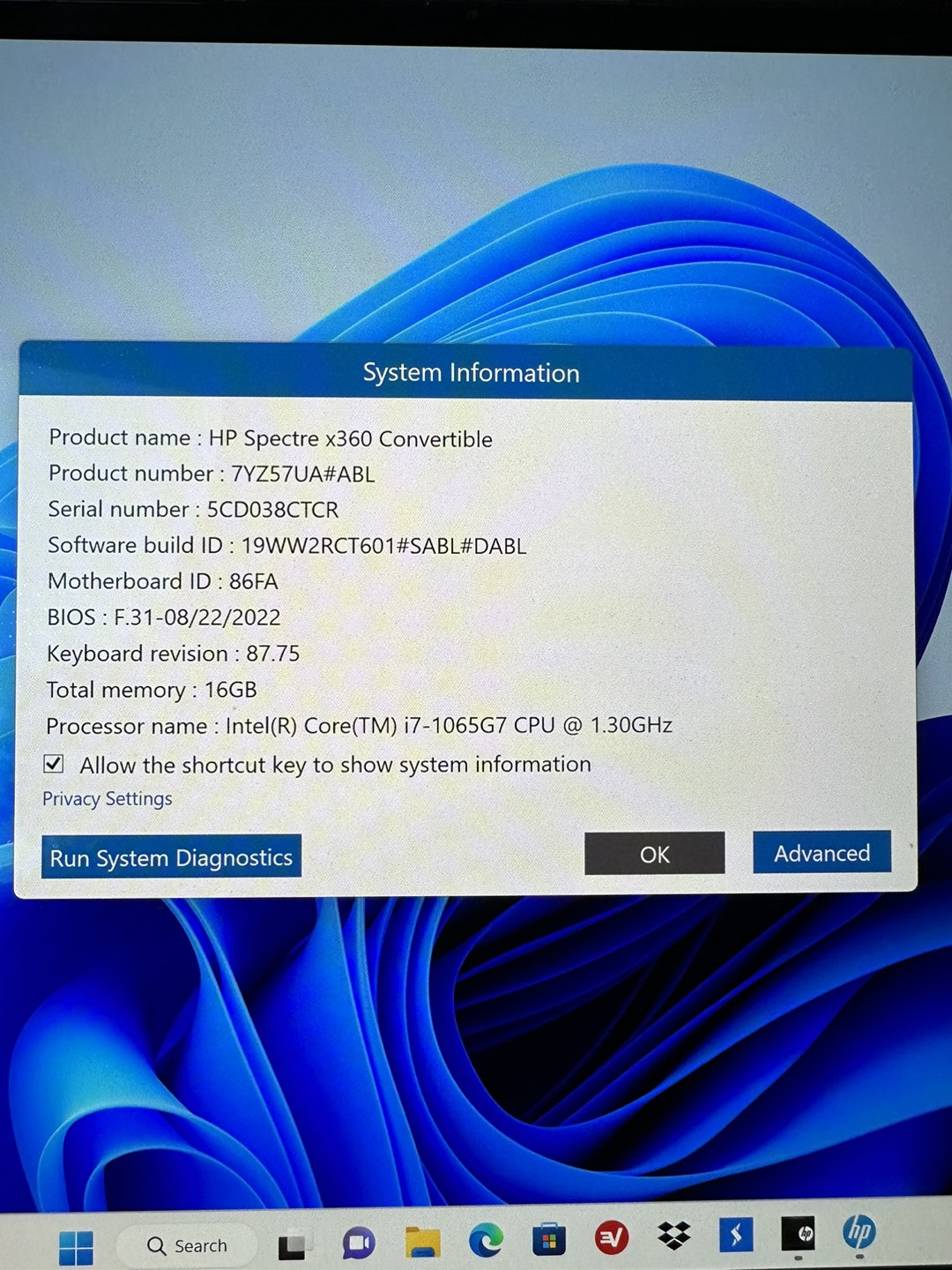This screenshot has width=952, height=1270.
Task: Open Dropbox from the taskbar
Action: point(674,1236)
